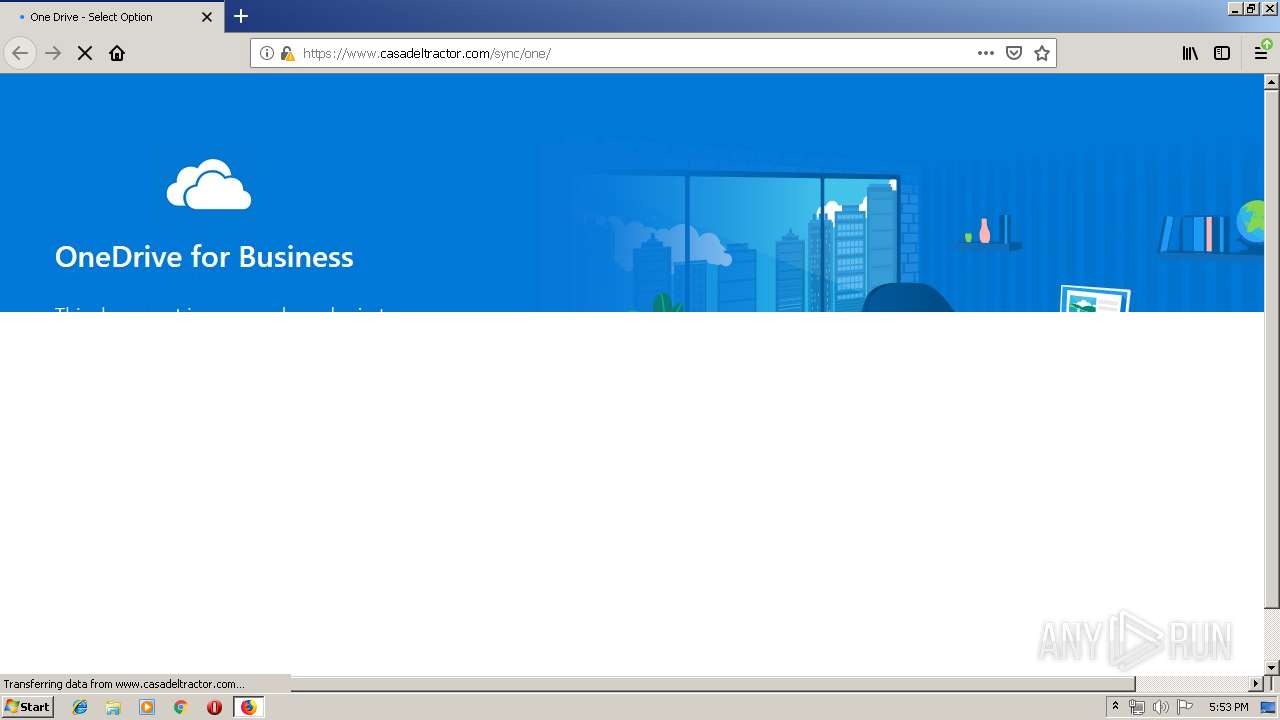The height and width of the screenshot is (720, 1280).
Task: Click the casadeltractor.com URL address field
Action: pyautogui.click(x=635, y=53)
